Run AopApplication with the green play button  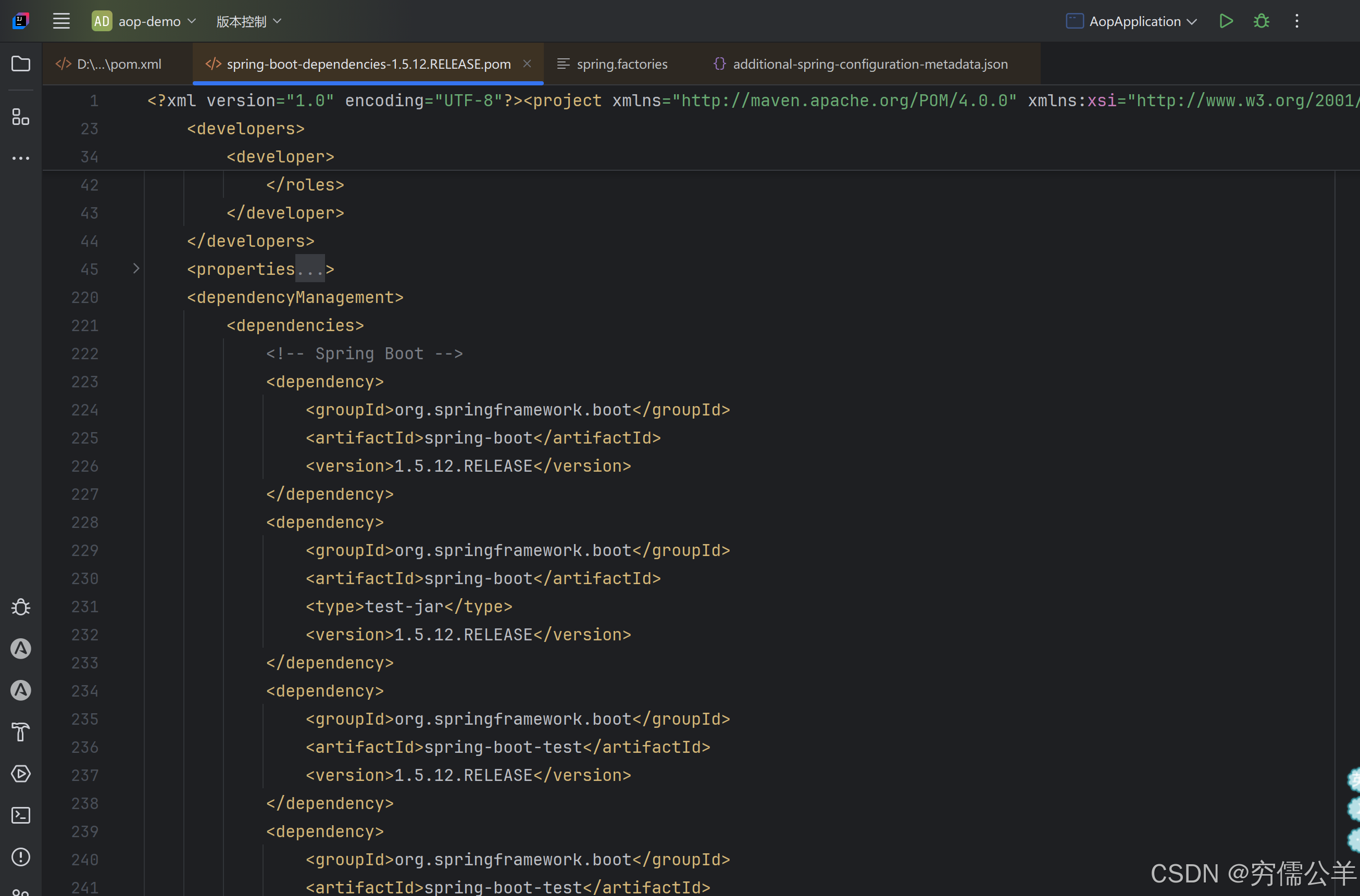coord(1226,21)
